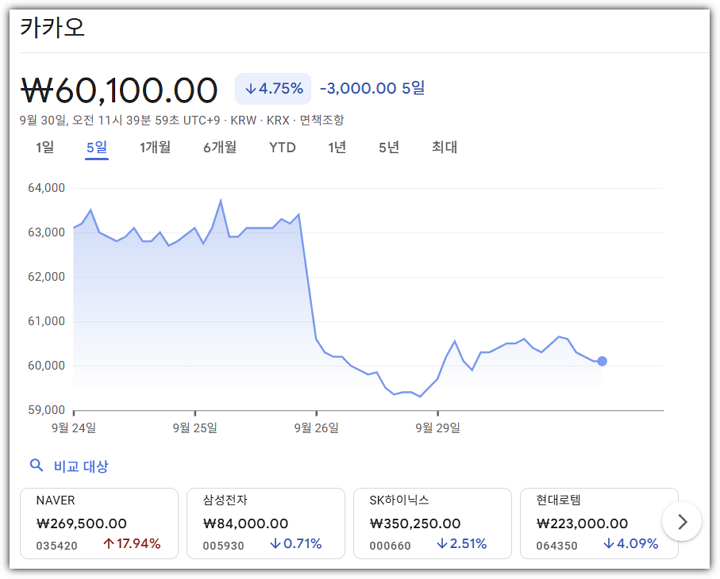
Task: Click the 005930 ticker code
Action: click(224, 546)
